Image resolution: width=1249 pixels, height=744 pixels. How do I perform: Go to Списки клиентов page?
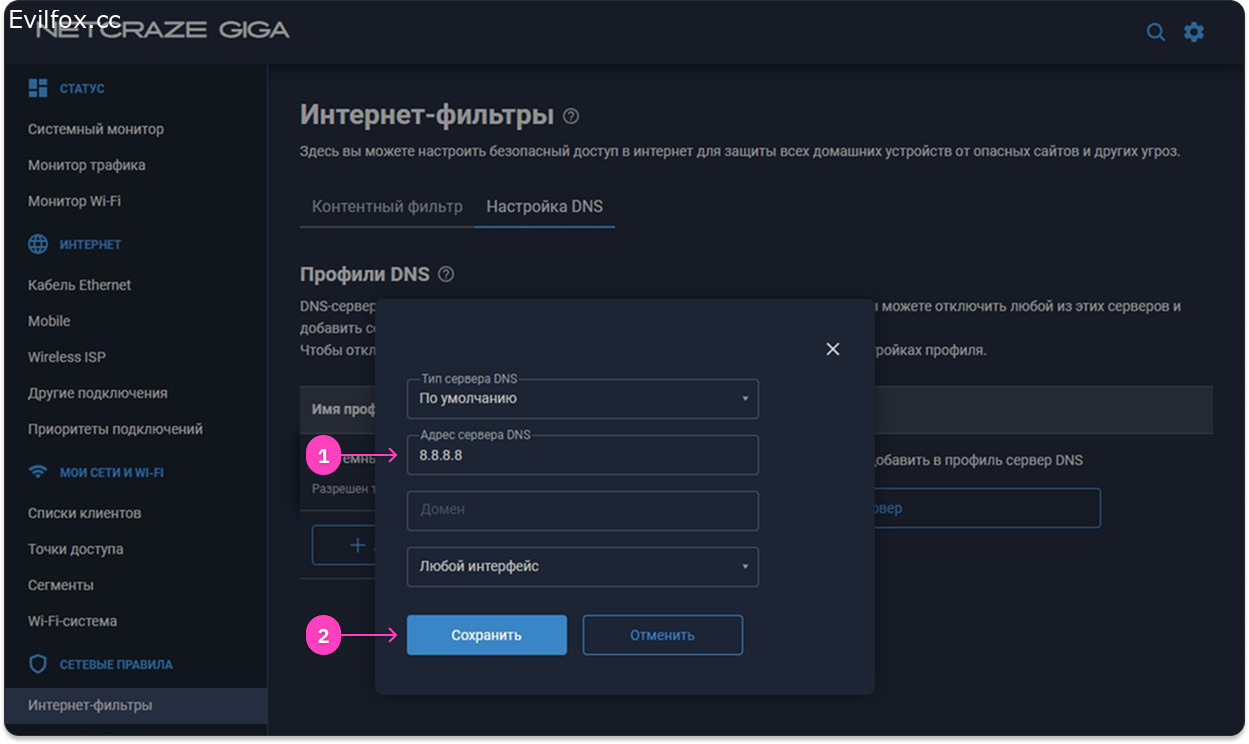point(85,513)
